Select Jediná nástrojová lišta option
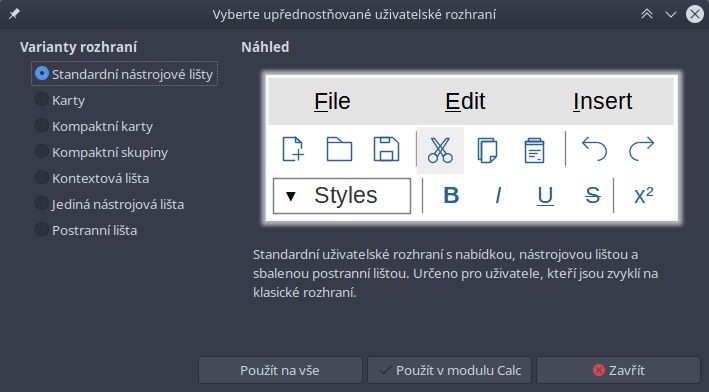The image size is (709, 392). pos(109,204)
